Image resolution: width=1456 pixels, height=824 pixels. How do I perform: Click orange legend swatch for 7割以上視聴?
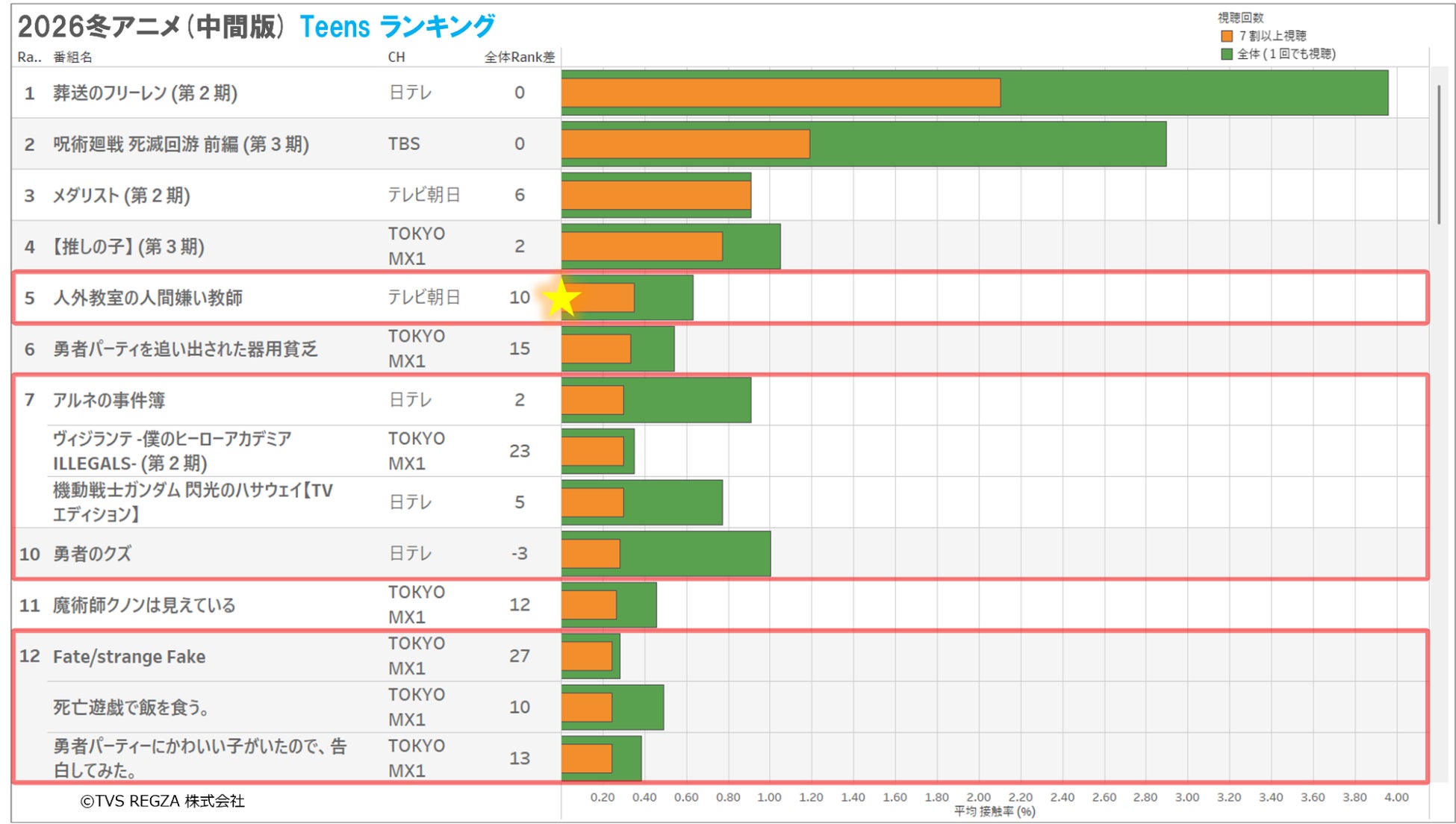pos(1226,36)
